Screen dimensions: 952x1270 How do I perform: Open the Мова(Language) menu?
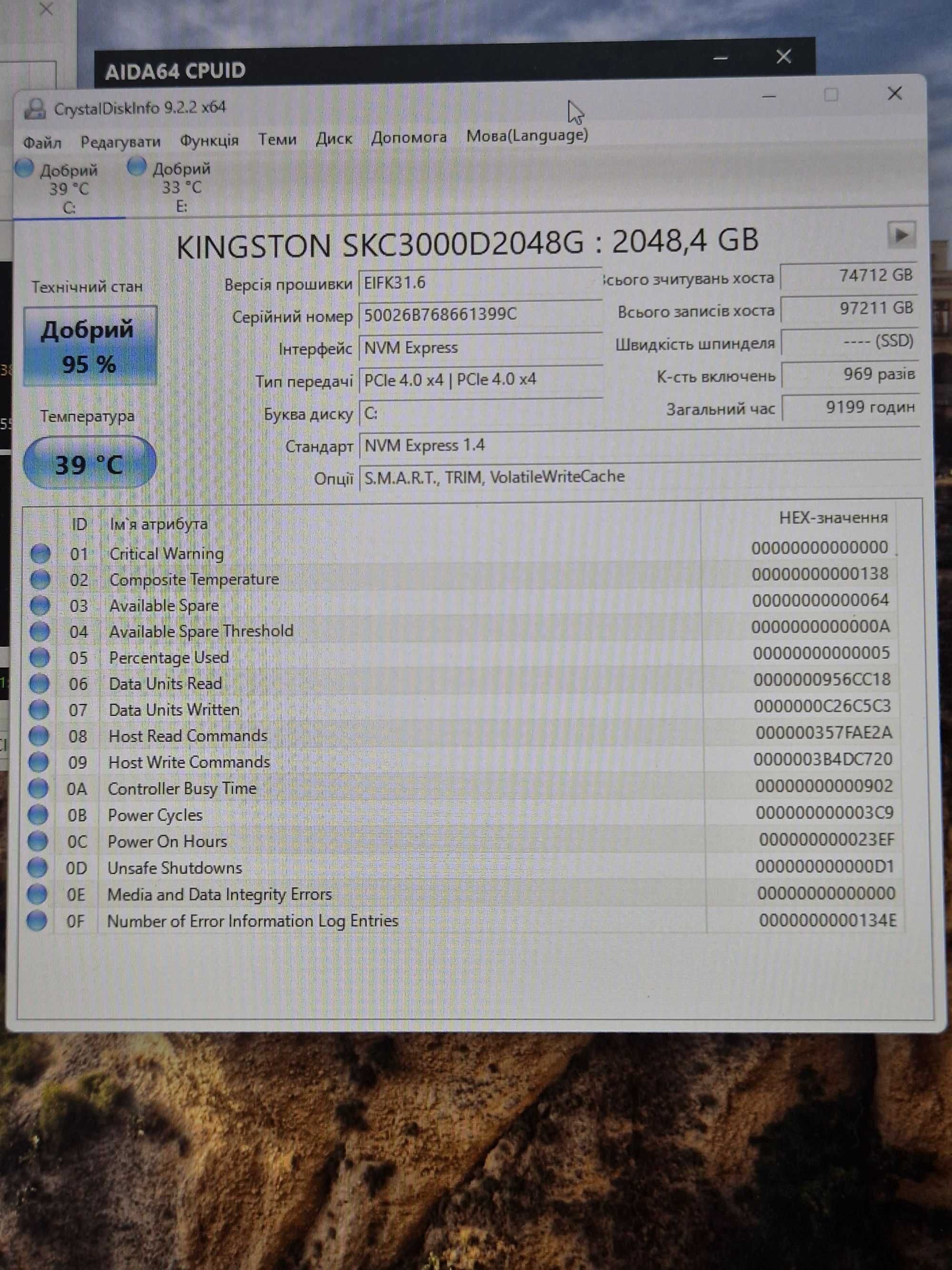pos(527,136)
